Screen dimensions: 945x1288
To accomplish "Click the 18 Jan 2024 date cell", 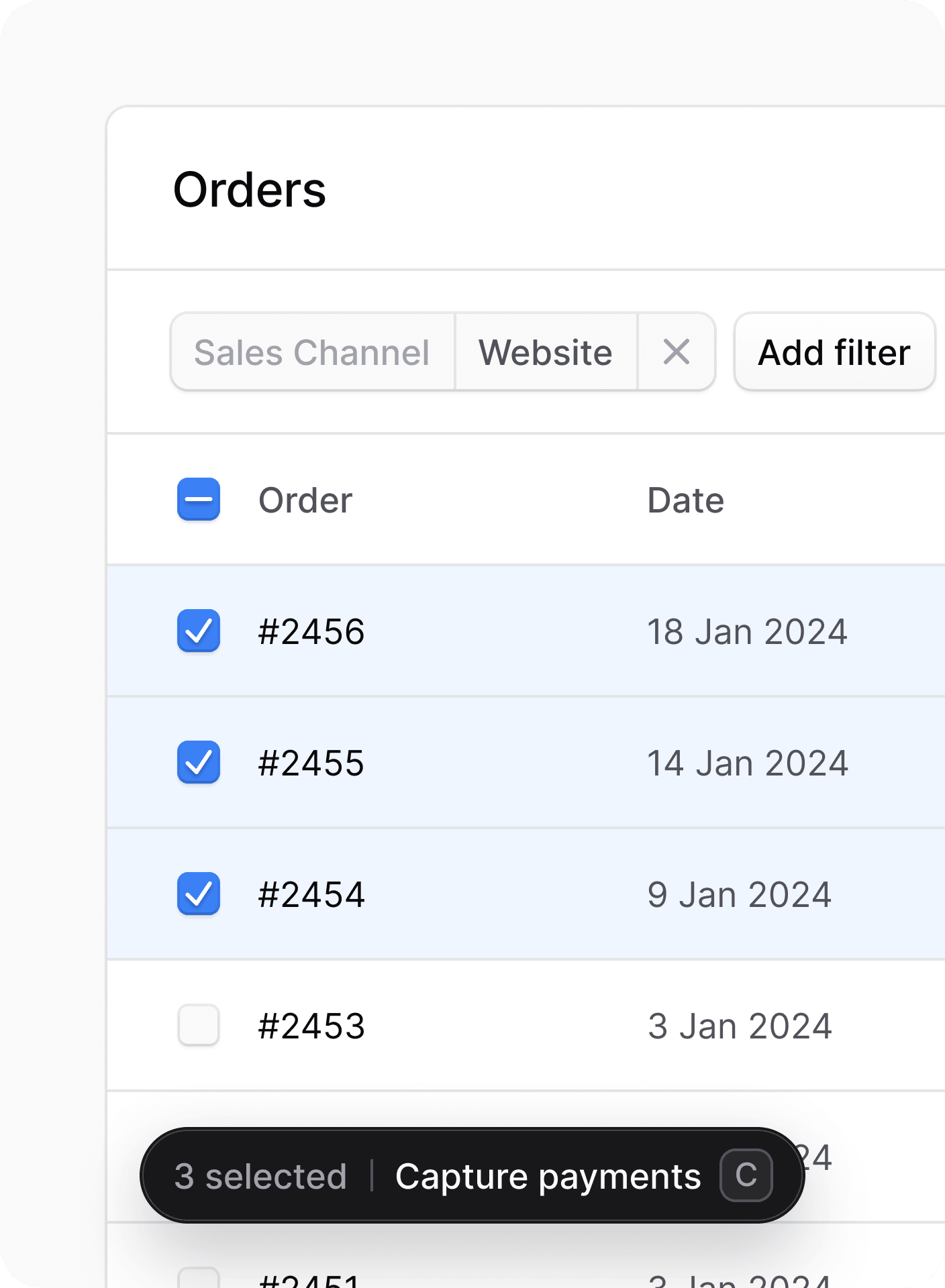I will (747, 632).
